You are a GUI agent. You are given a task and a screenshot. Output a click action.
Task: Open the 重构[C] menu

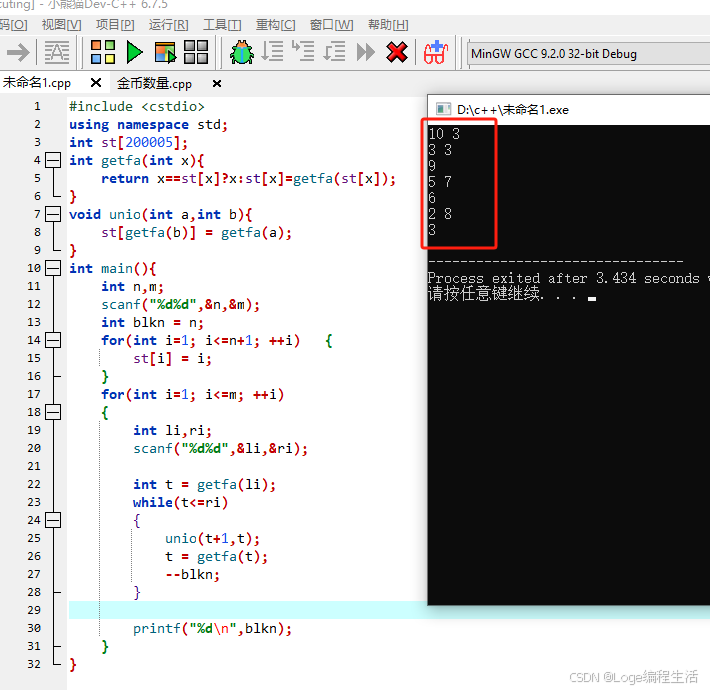(x=275, y=24)
